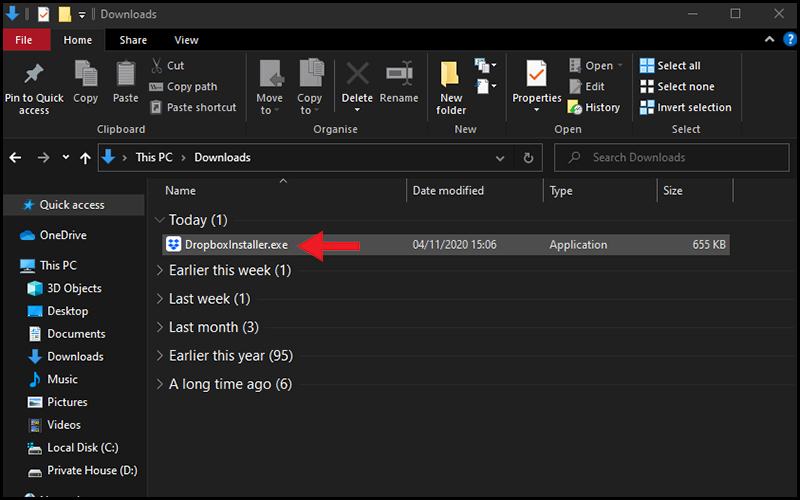Click the Delete X icon
Viewport: 800px width, 500px height.
point(357,76)
